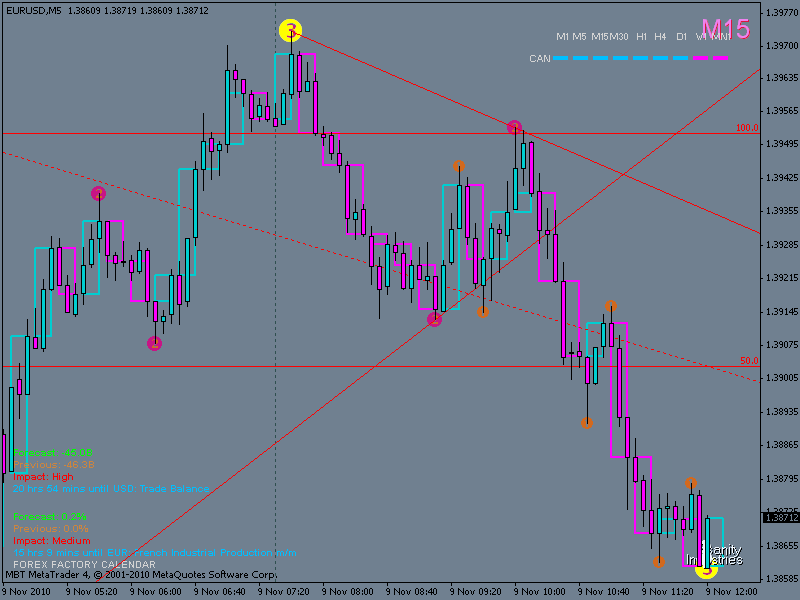
Task: Click the USD: Trade Balance countdown line
Action: (111, 489)
